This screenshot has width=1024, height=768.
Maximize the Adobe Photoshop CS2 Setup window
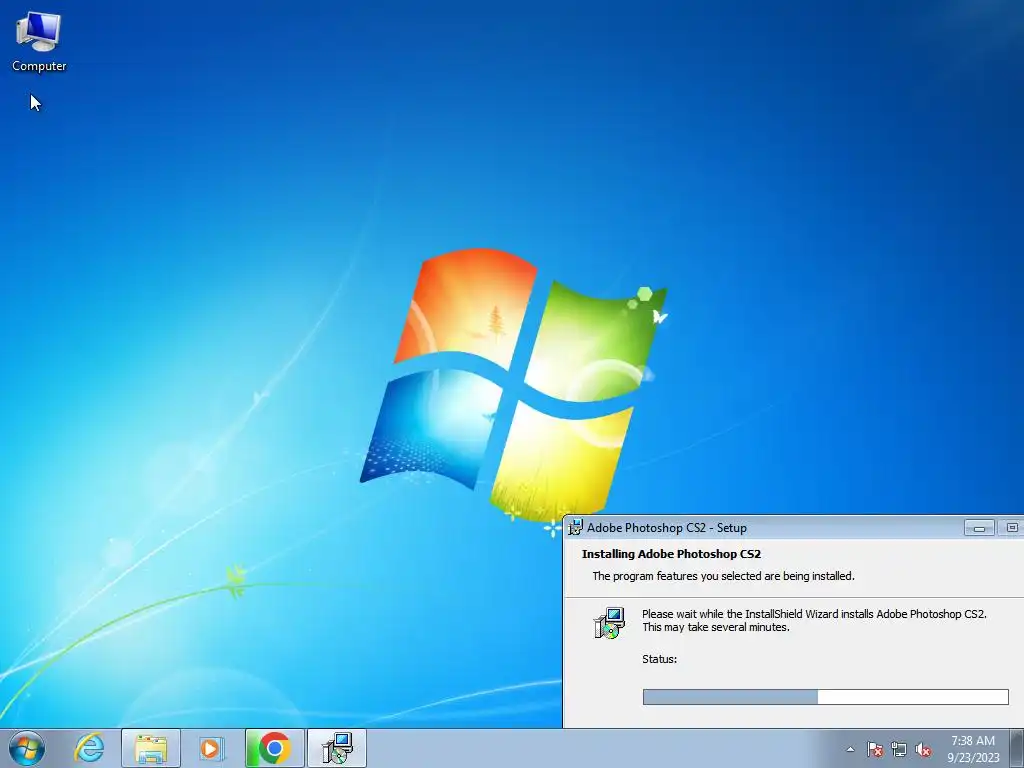pos(1011,528)
